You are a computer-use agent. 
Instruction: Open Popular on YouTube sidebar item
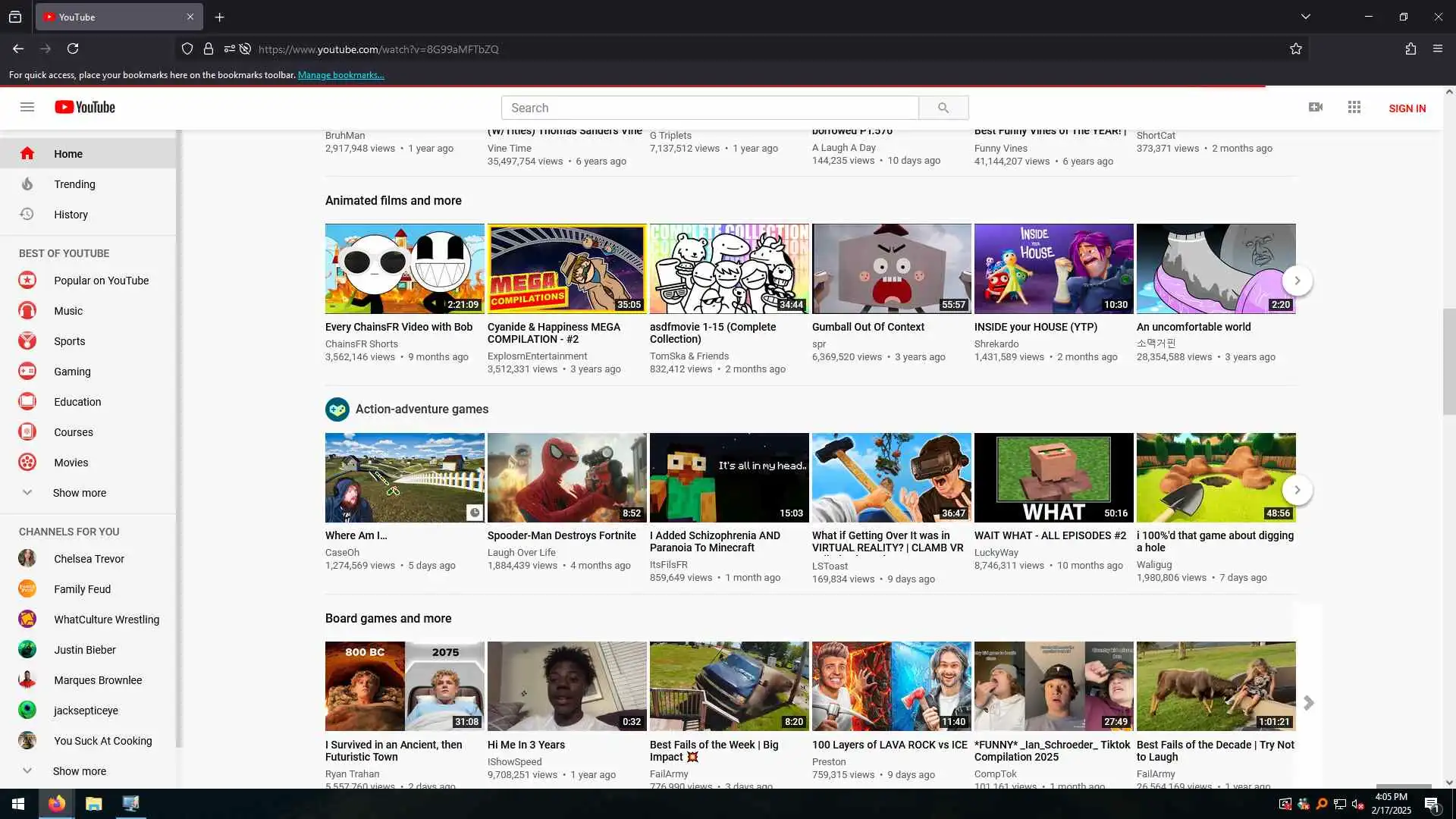click(x=101, y=281)
